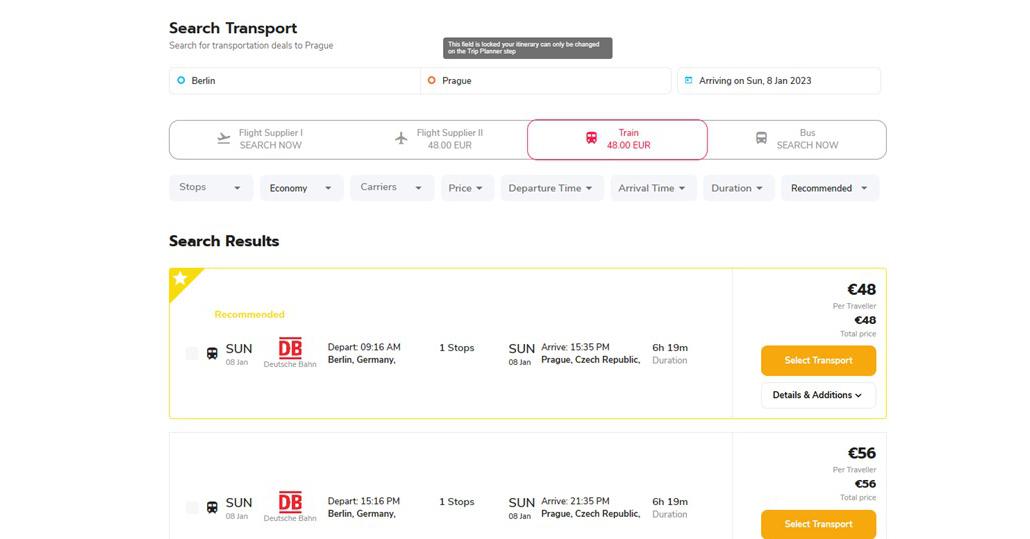Click the yellow star Recommended badge

pyautogui.click(x=181, y=279)
